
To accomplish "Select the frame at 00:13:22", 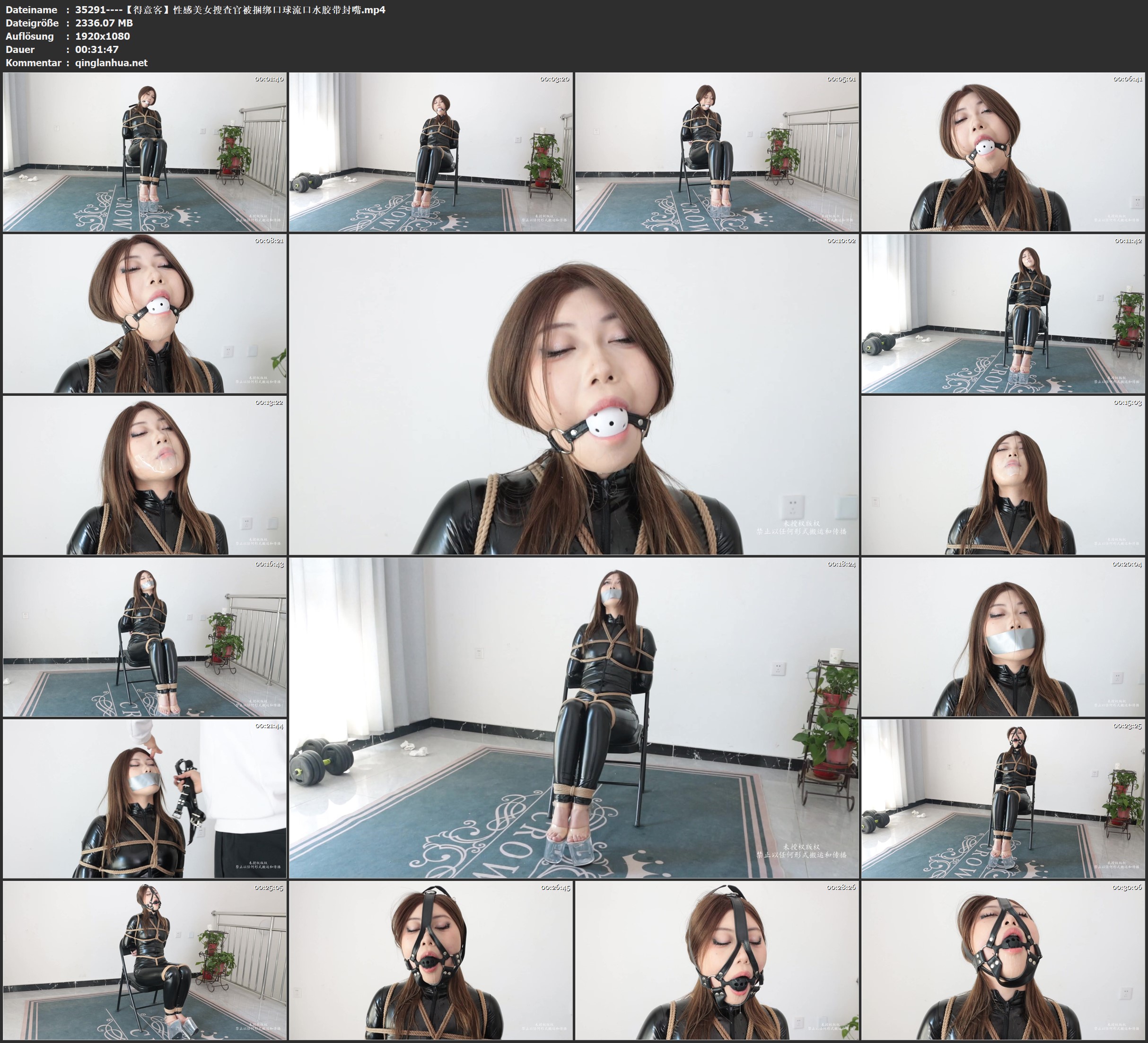I will 145,475.
